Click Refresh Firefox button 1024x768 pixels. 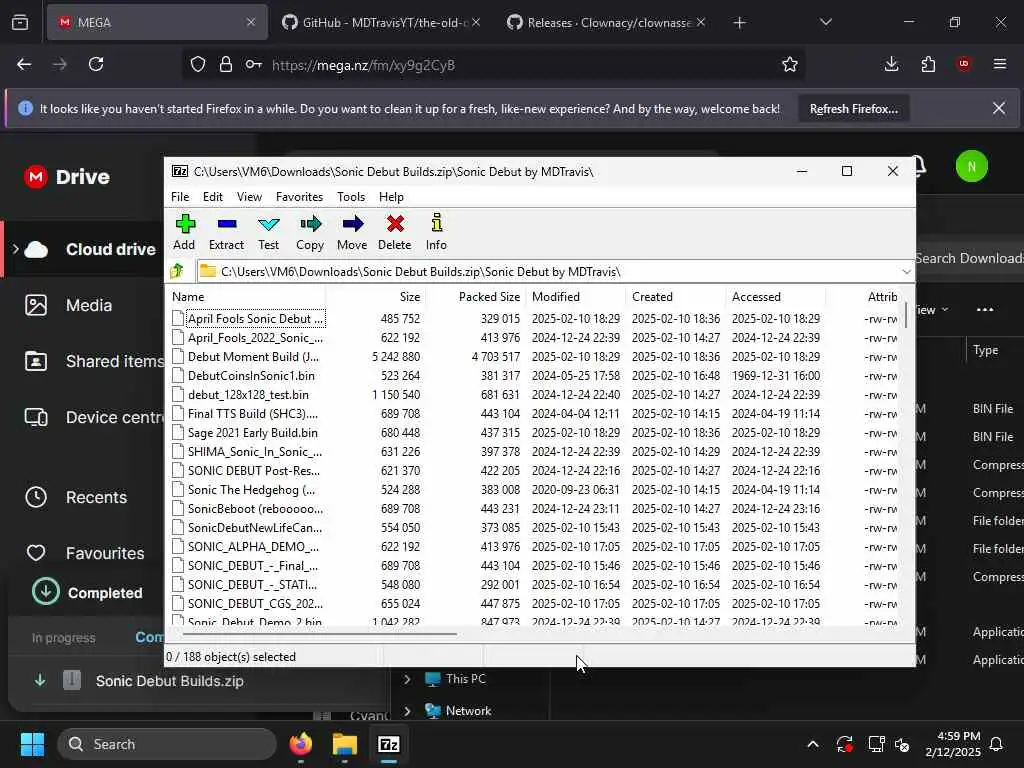pyautogui.click(x=854, y=109)
